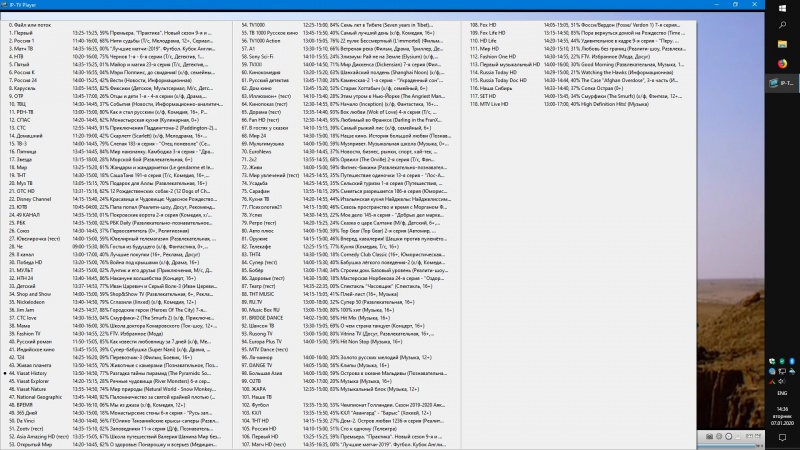Click the Windows search magnifier icon
Image resolution: width=800 pixels, height=450 pixels.
[782, 25]
